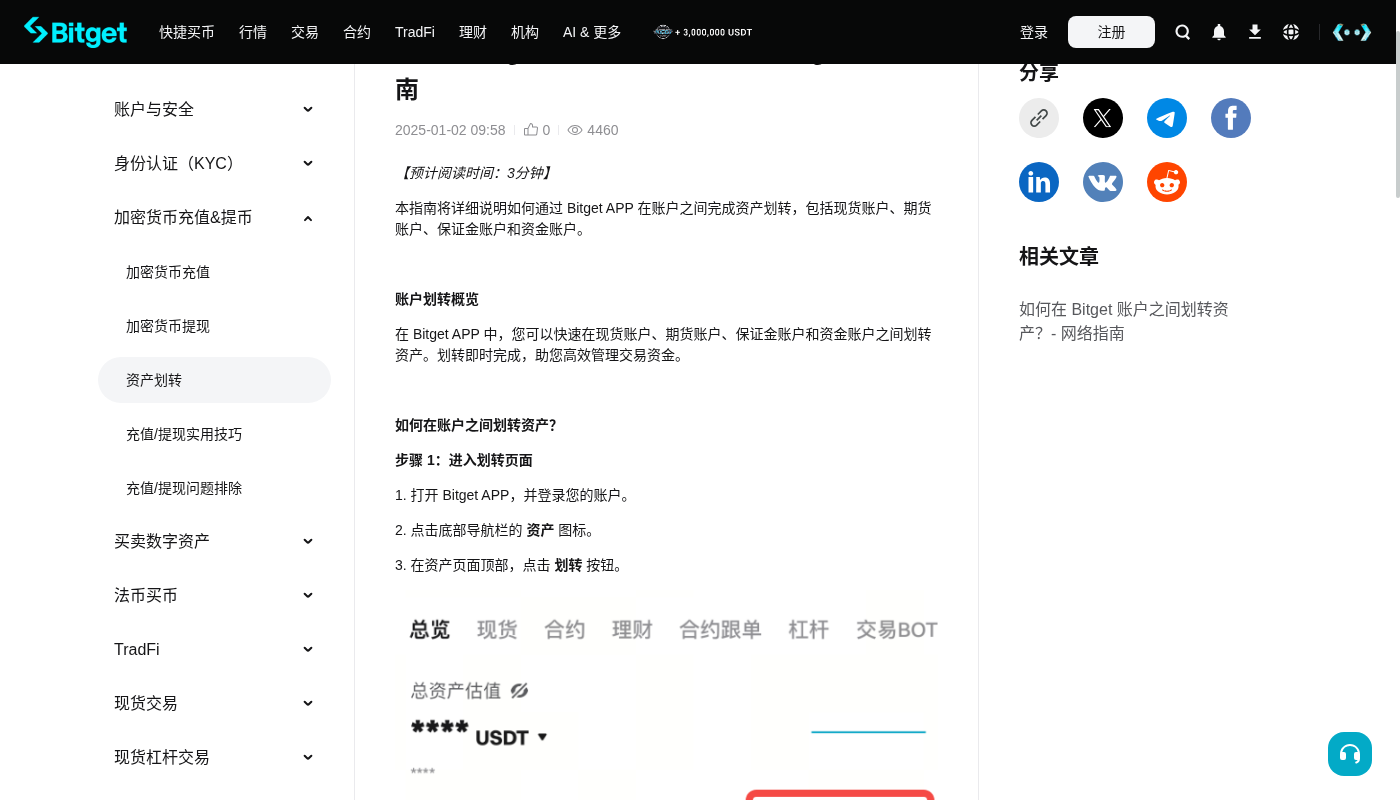Click the 4460 view count text
The image size is (1400, 800).
click(x=603, y=130)
